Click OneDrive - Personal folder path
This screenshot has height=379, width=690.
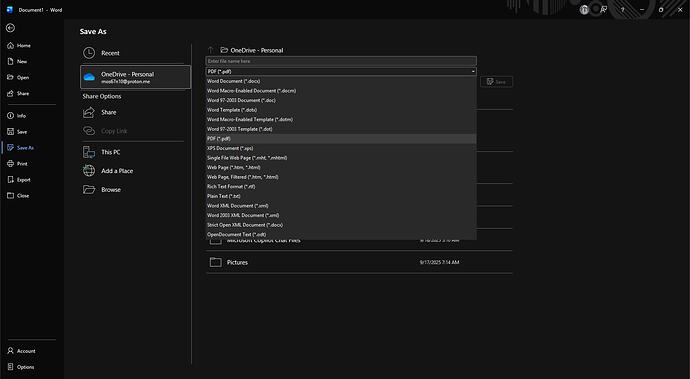(252, 50)
